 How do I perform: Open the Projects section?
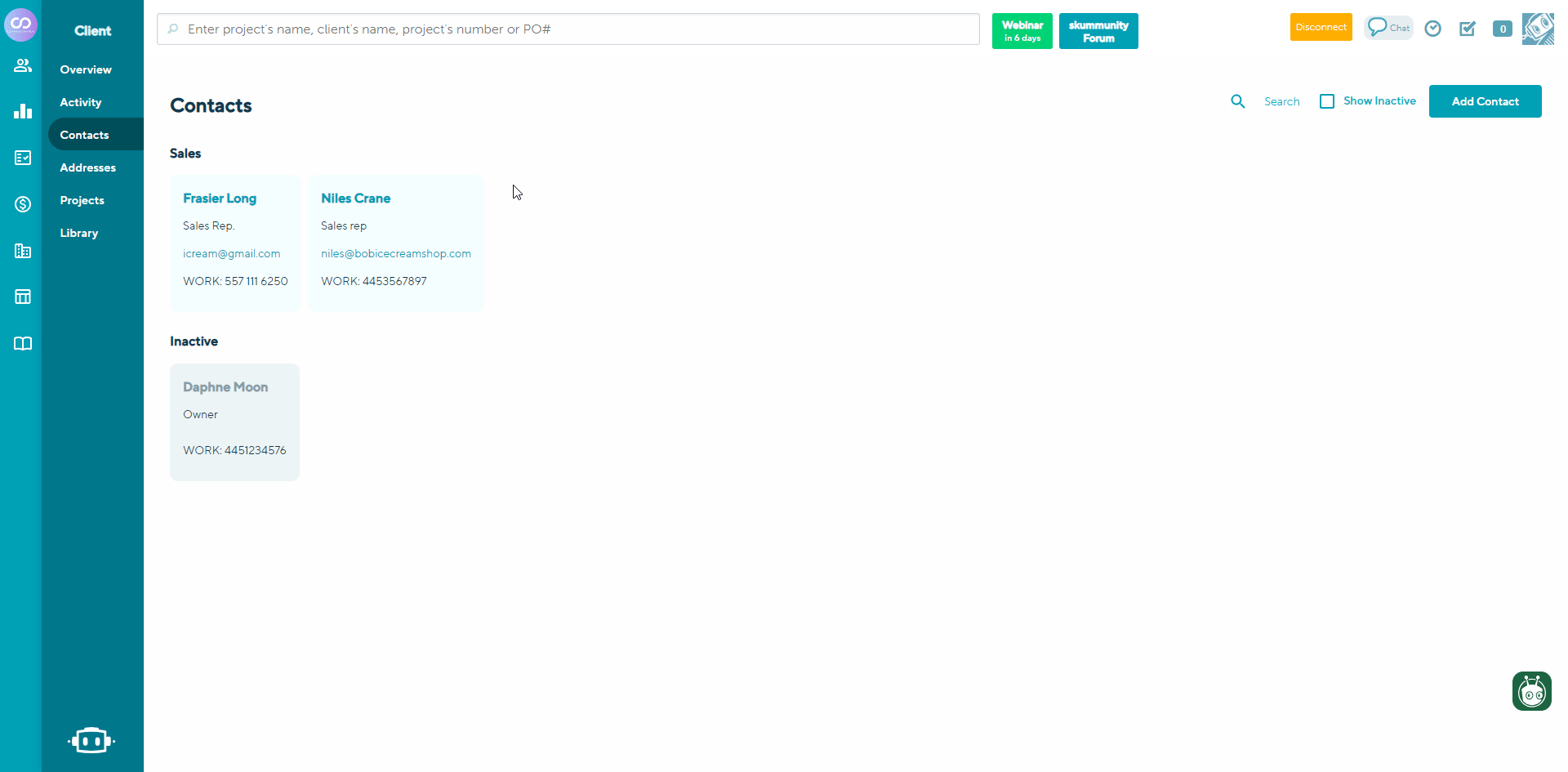(82, 200)
